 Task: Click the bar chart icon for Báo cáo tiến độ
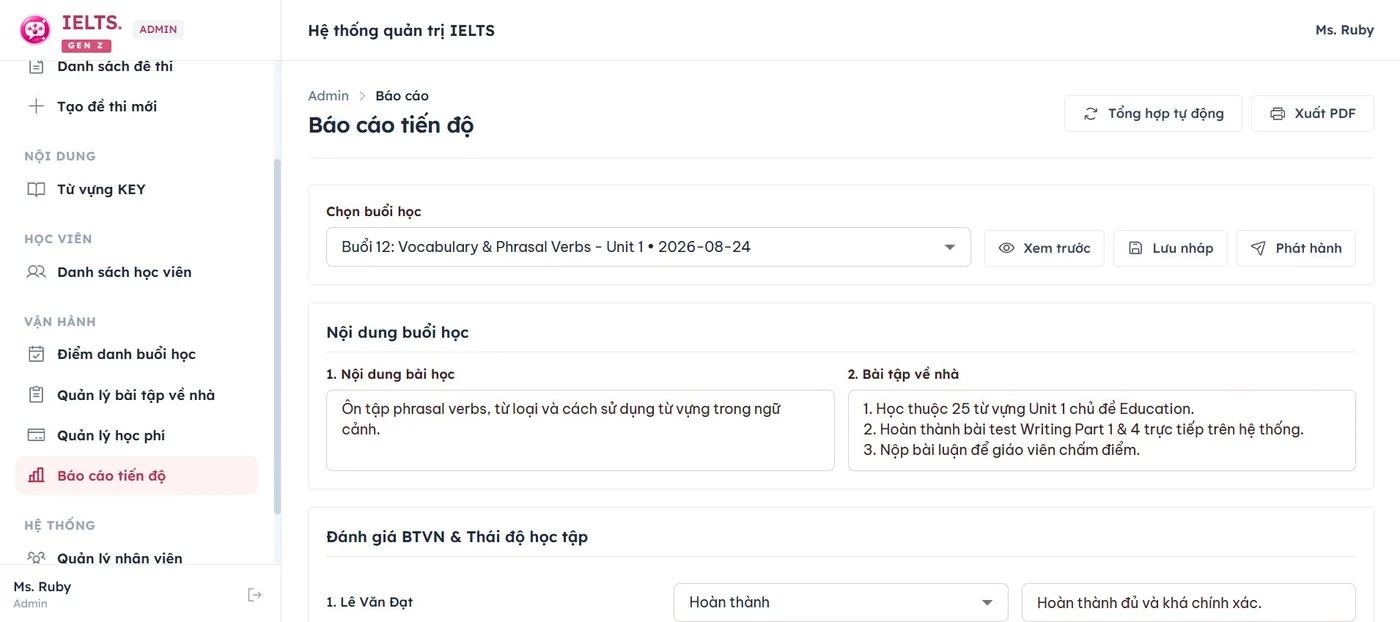[x=36, y=476]
